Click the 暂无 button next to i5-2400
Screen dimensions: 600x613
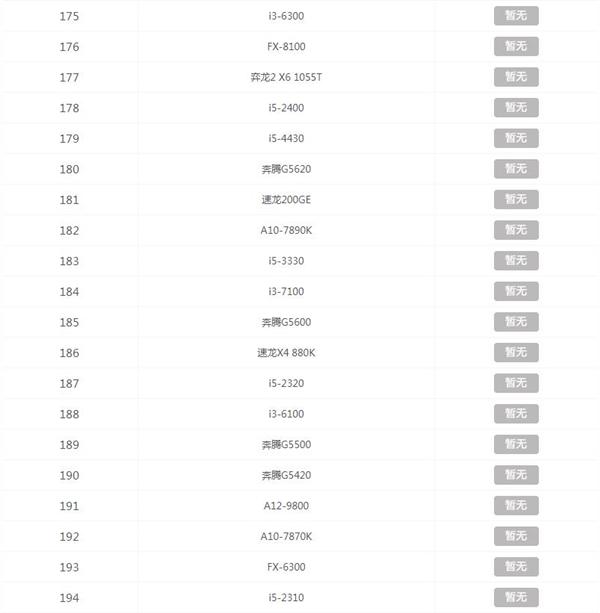(x=515, y=107)
